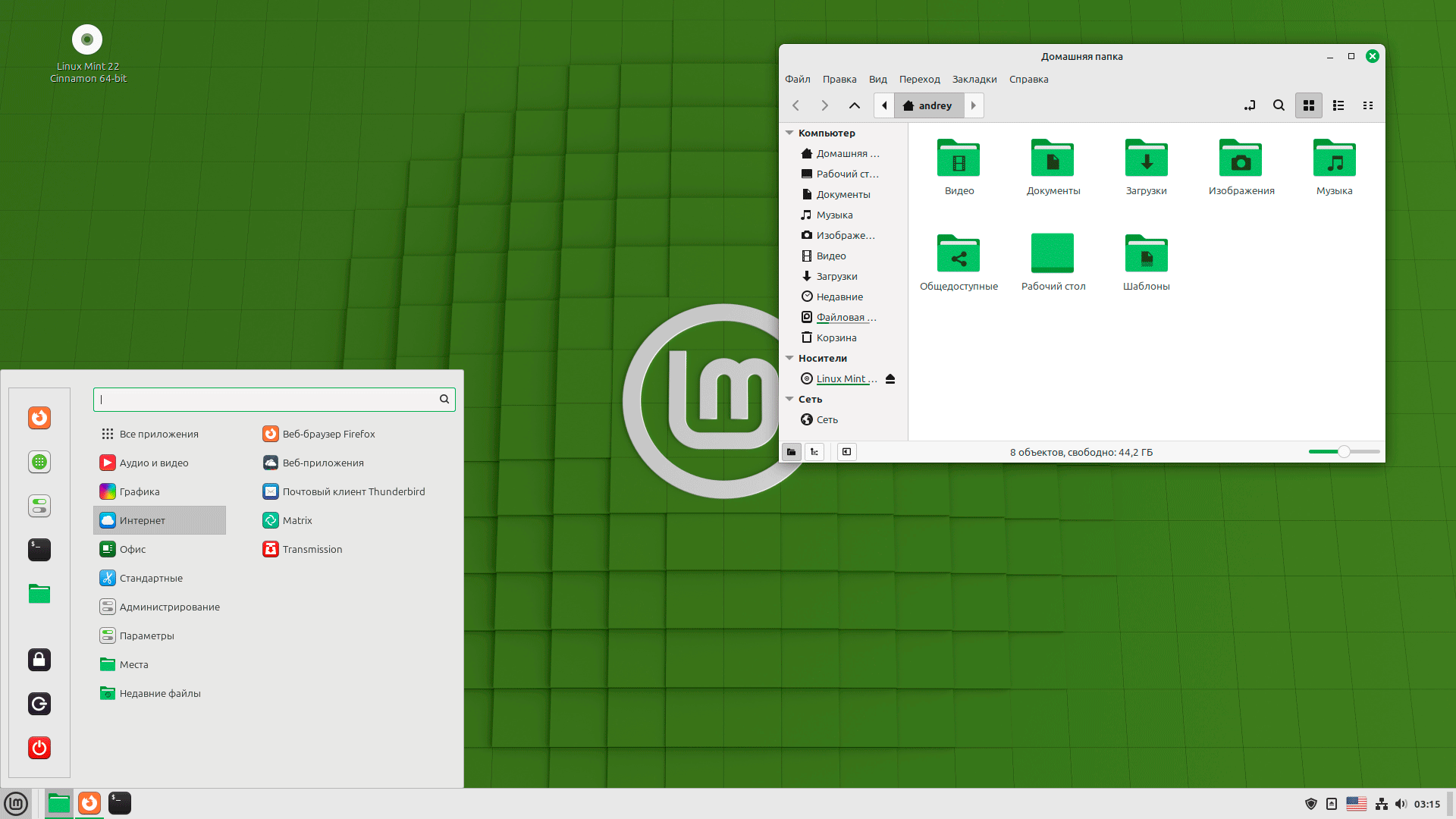Collapse the Сеть sidebar section
The width and height of the screenshot is (1456, 819).
pyautogui.click(x=789, y=399)
